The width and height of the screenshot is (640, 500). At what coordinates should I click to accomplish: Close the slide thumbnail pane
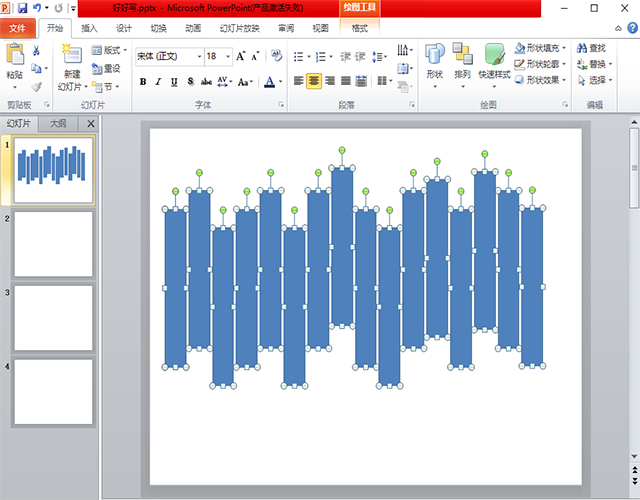point(91,123)
